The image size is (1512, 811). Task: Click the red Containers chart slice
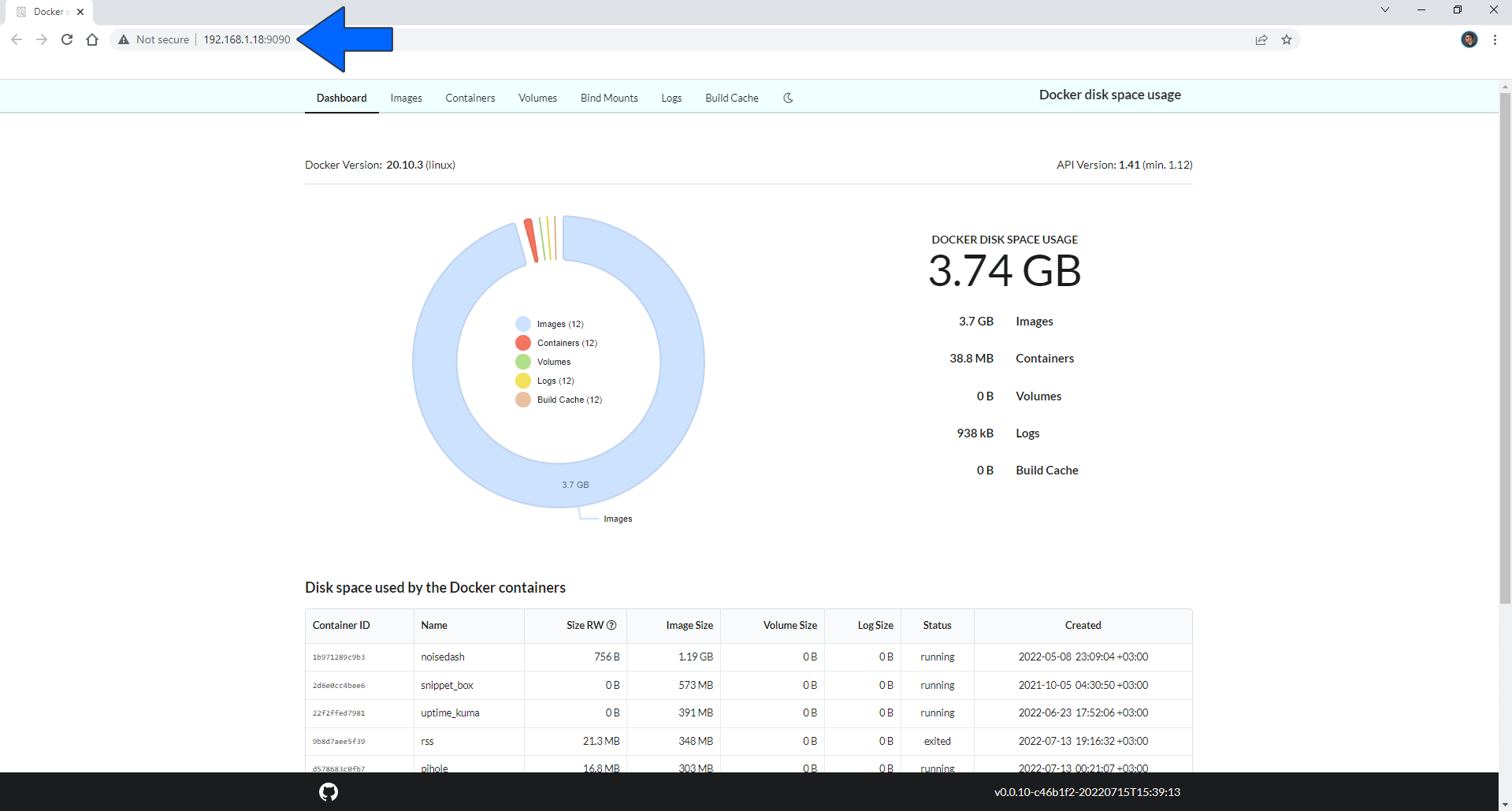pos(531,240)
